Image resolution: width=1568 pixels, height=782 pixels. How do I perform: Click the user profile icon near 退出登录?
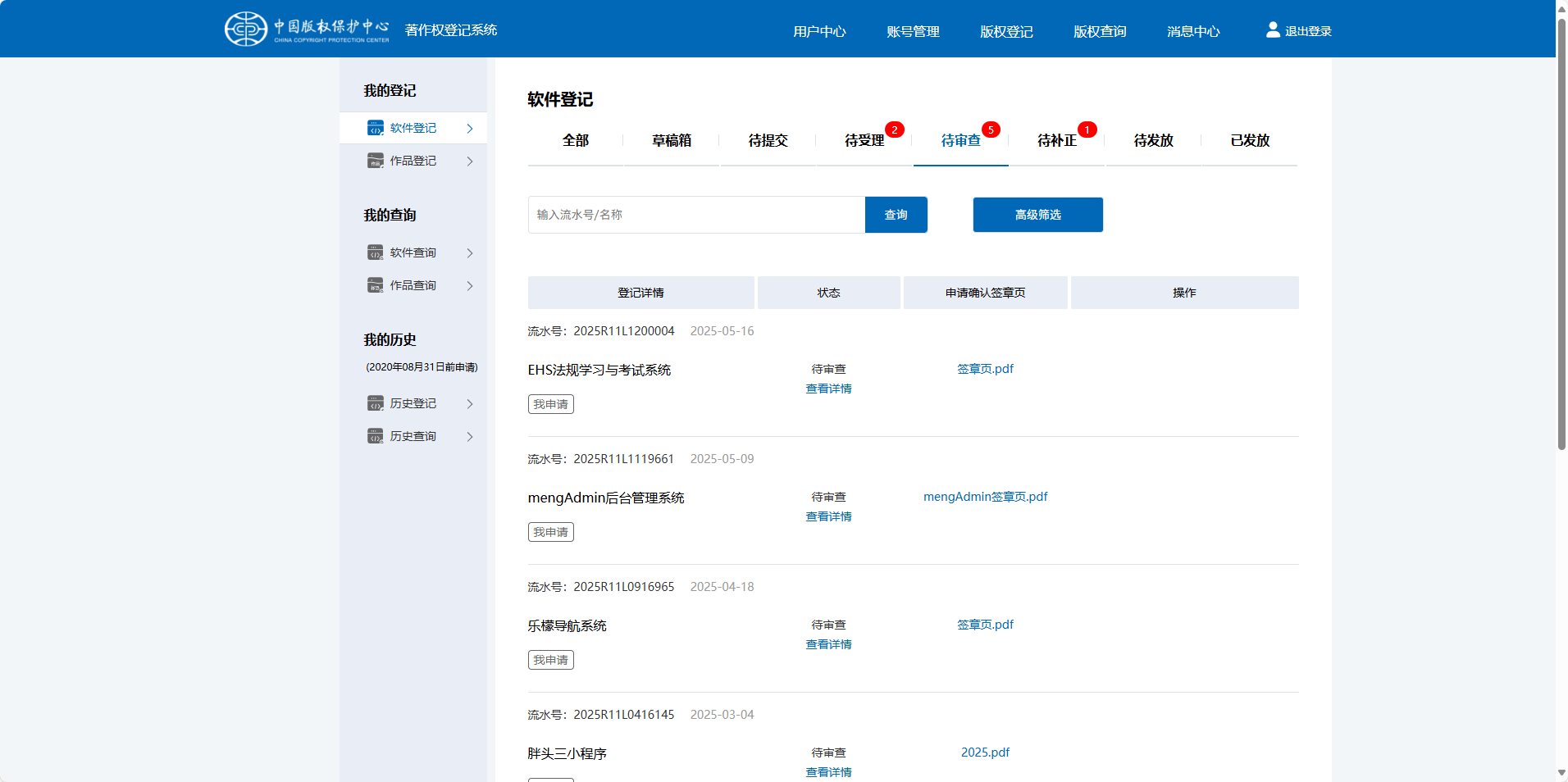coord(1272,30)
